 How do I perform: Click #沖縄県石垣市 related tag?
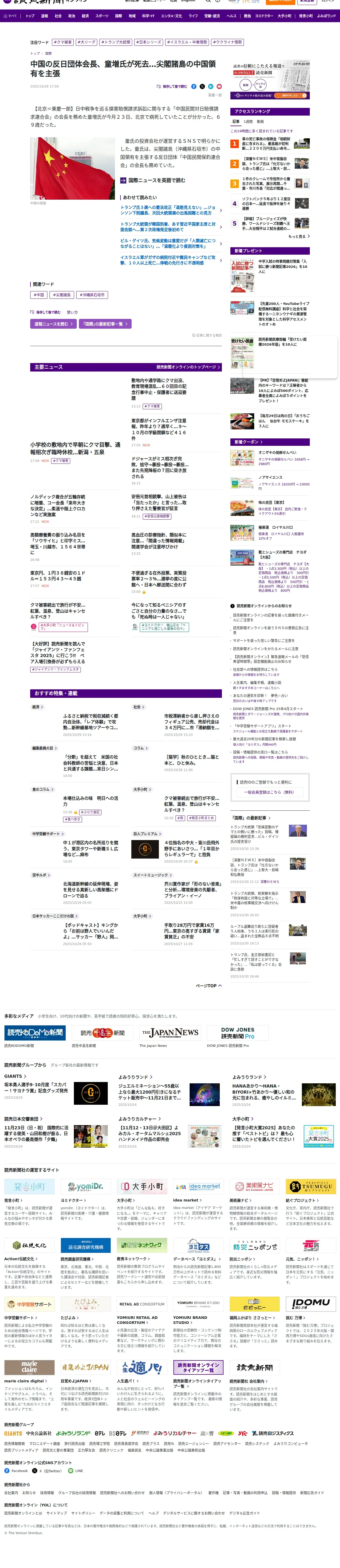pos(92,295)
